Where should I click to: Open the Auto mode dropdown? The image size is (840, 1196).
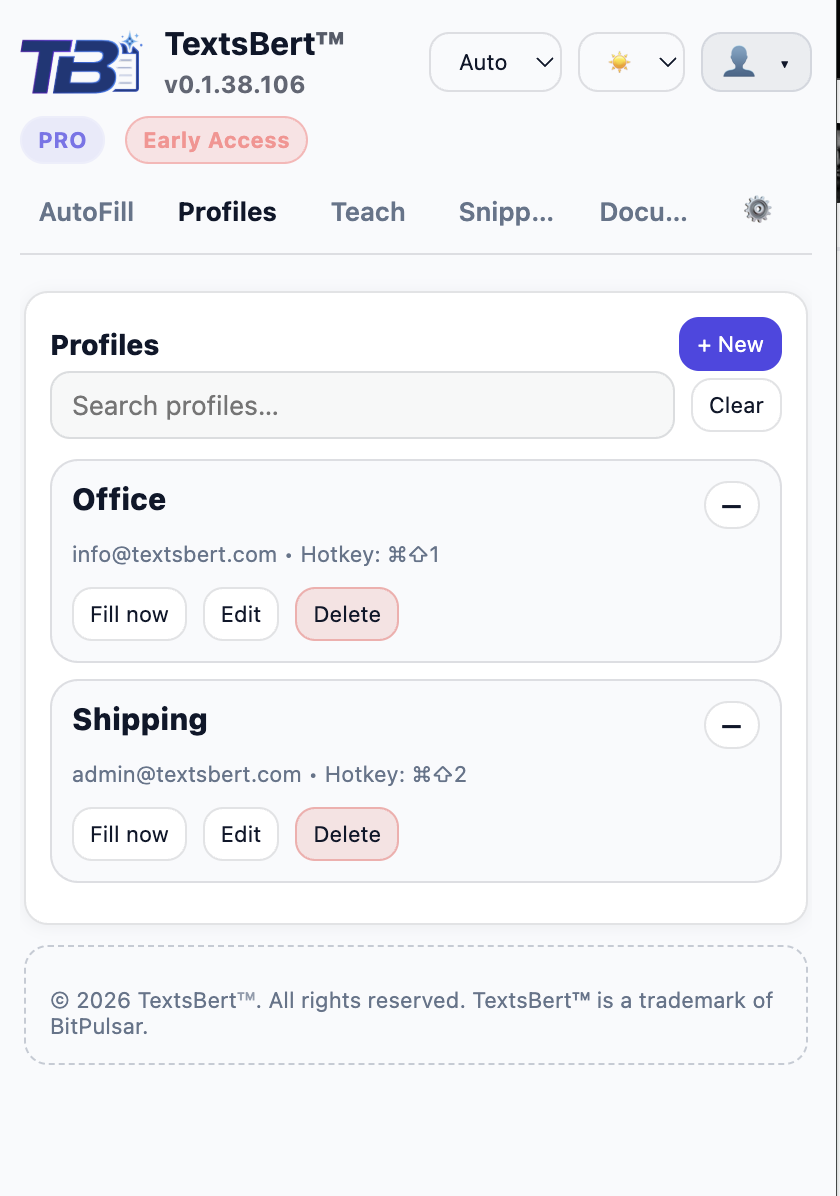[x=495, y=62]
